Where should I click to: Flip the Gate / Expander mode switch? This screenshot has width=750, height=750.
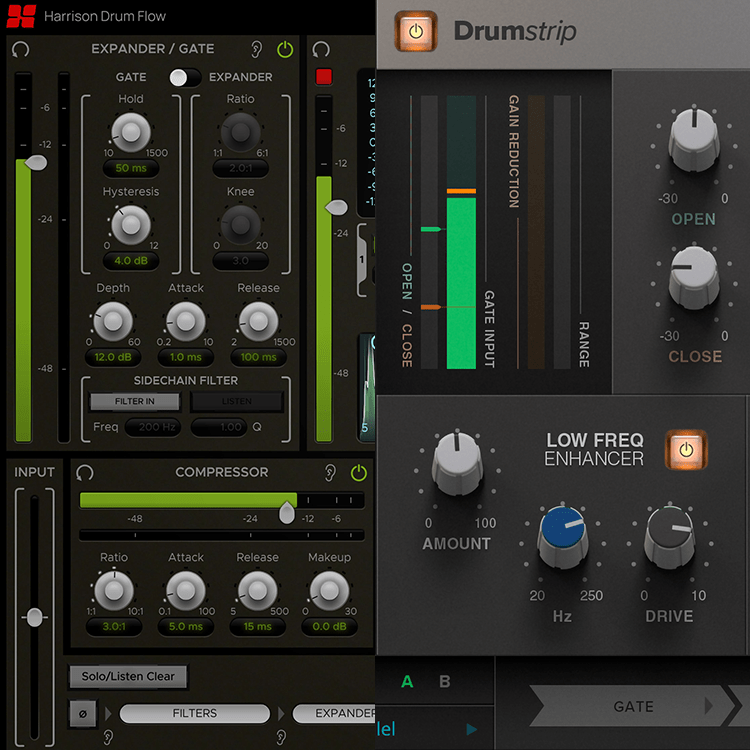click(185, 77)
